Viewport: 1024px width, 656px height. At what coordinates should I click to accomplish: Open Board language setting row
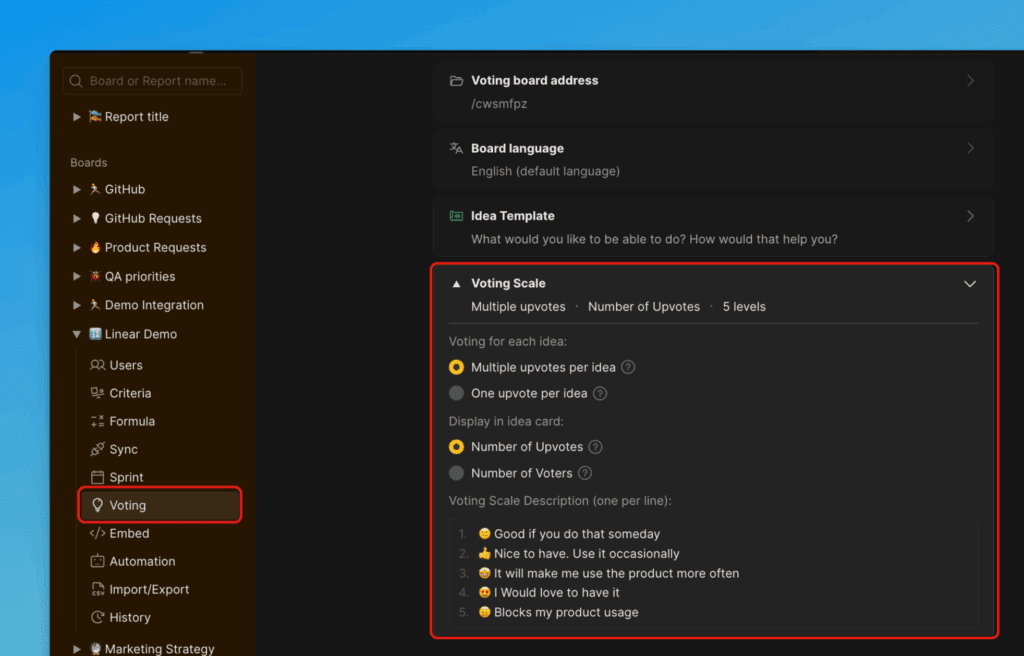(x=713, y=159)
